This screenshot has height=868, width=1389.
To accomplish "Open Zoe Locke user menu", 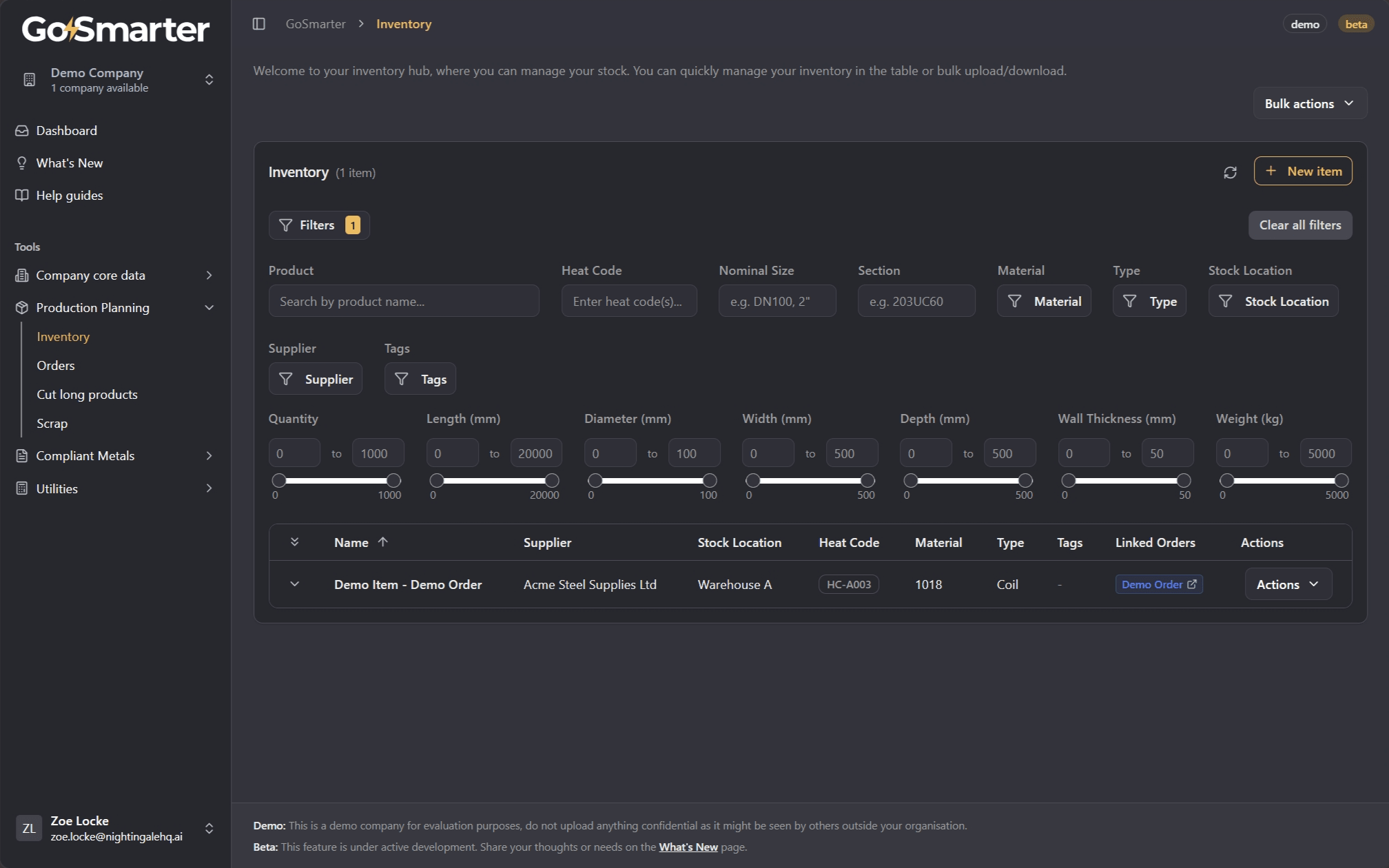I will 116,828.
